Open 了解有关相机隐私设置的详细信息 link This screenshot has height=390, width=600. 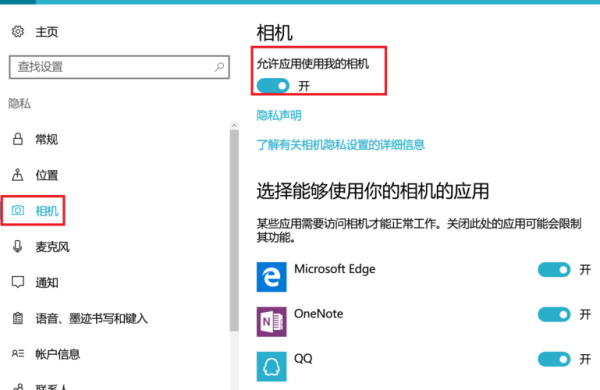tap(341, 144)
